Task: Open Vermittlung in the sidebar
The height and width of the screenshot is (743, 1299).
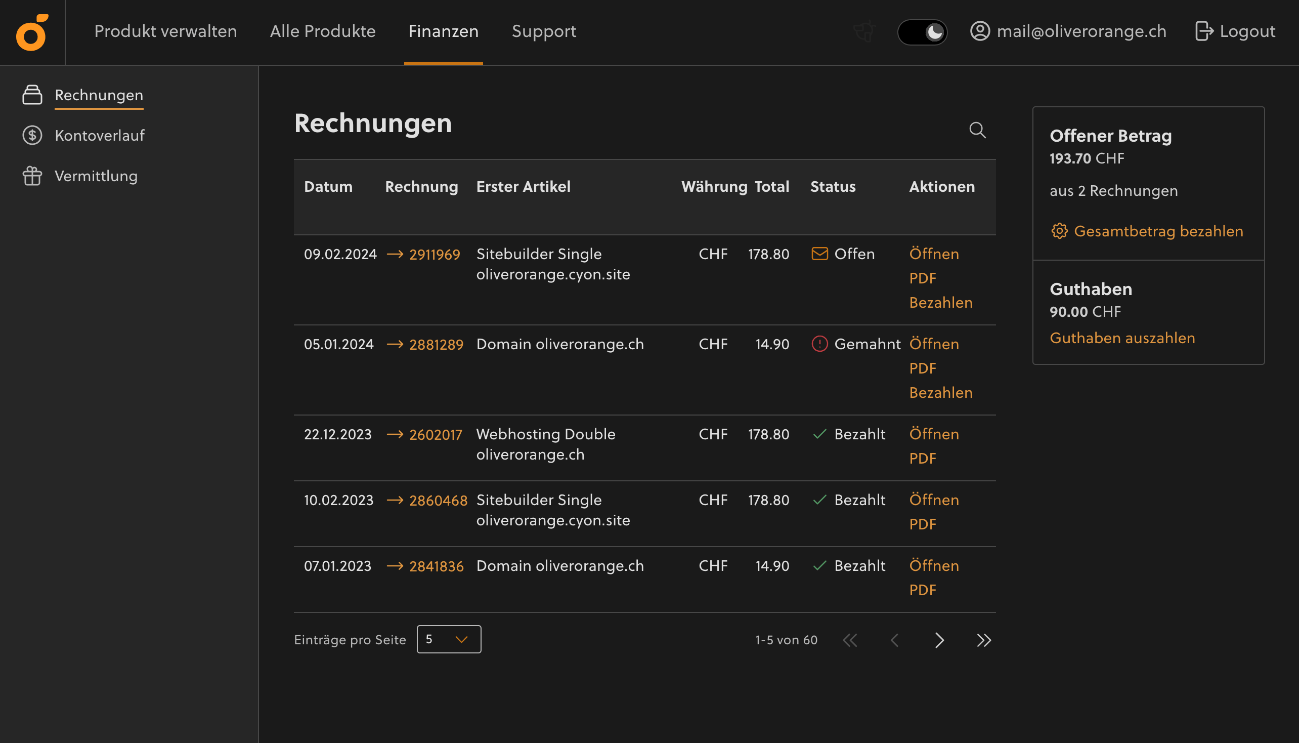Action: (x=96, y=176)
